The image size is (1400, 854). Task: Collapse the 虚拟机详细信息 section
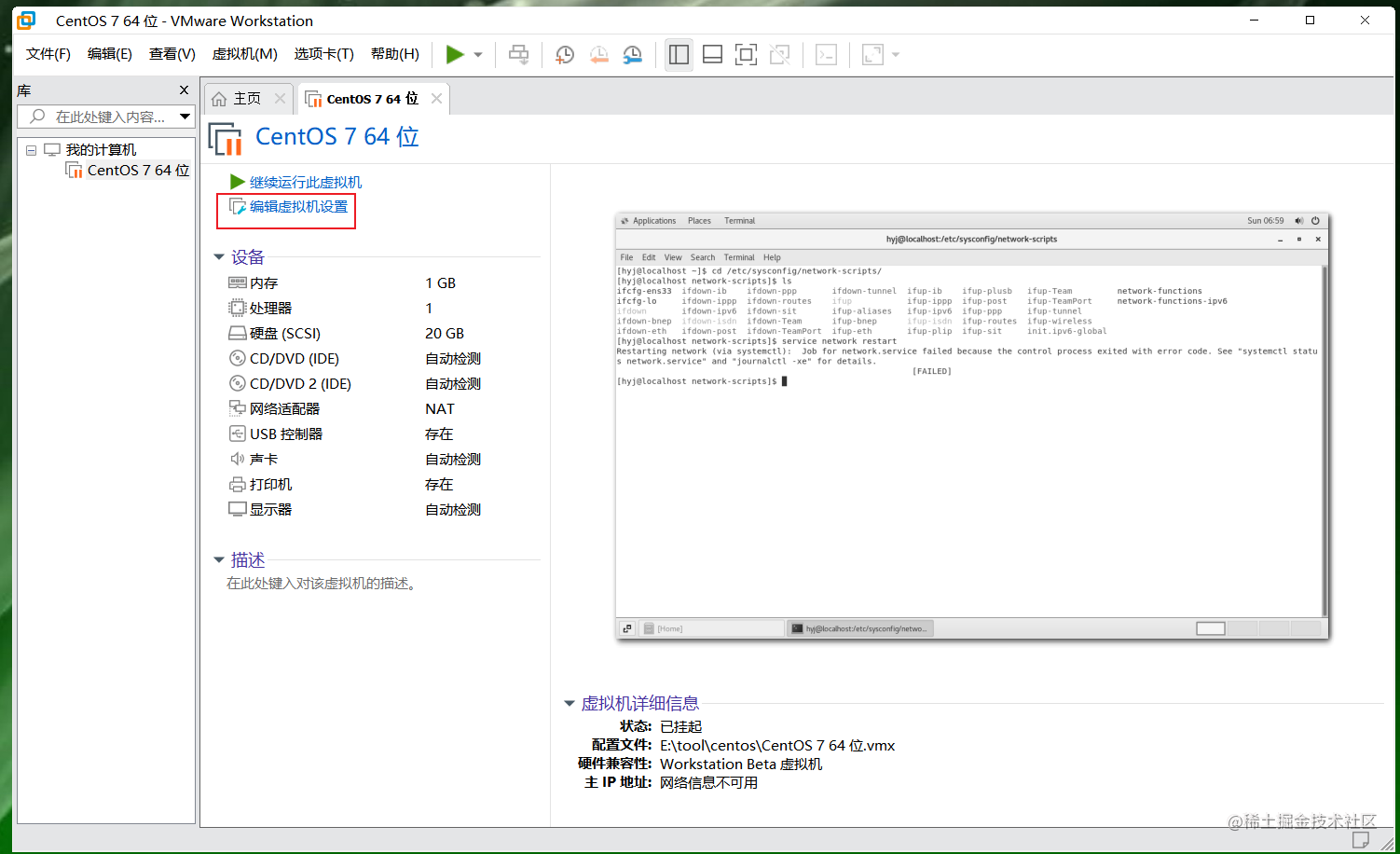(570, 704)
